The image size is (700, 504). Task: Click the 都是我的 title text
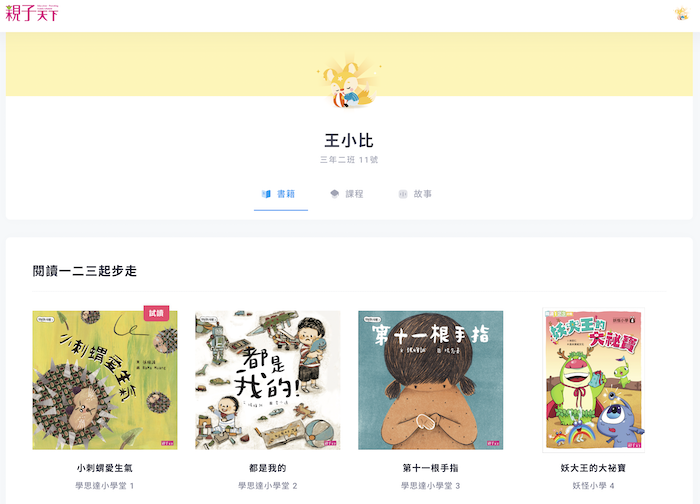click(268, 468)
